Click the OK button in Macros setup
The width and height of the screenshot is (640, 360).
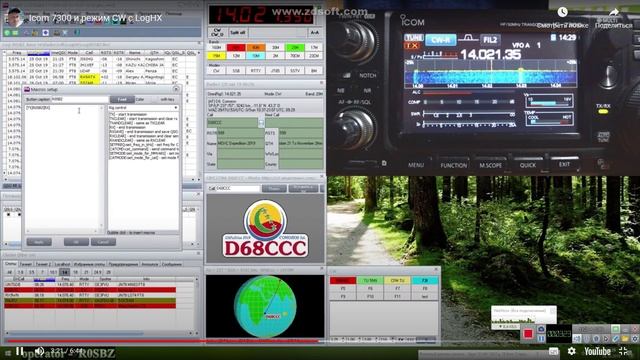tap(76, 242)
